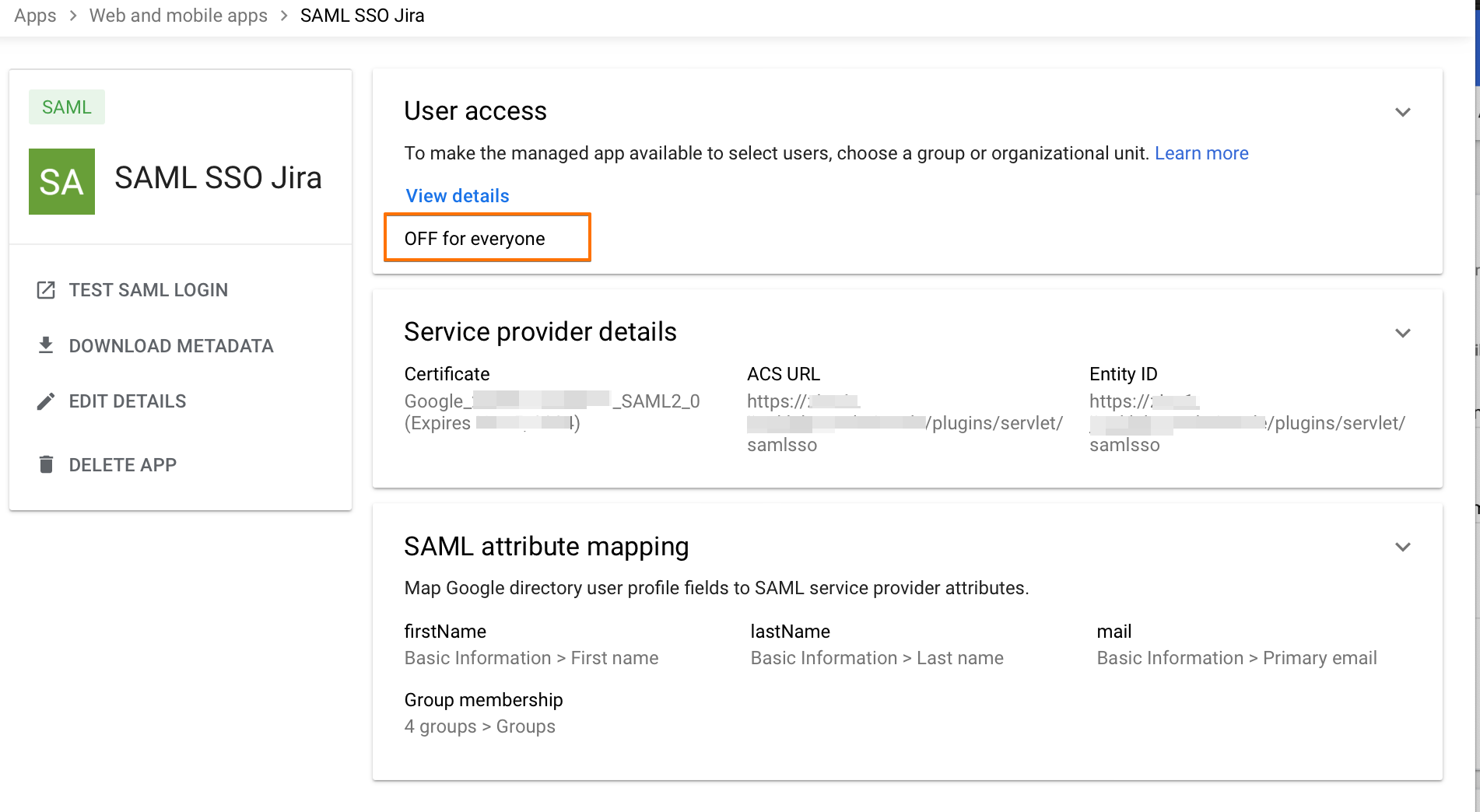Click the Download Metadata arrow icon
Image resolution: width=1480 pixels, height=812 pixels.
point(46,345)
